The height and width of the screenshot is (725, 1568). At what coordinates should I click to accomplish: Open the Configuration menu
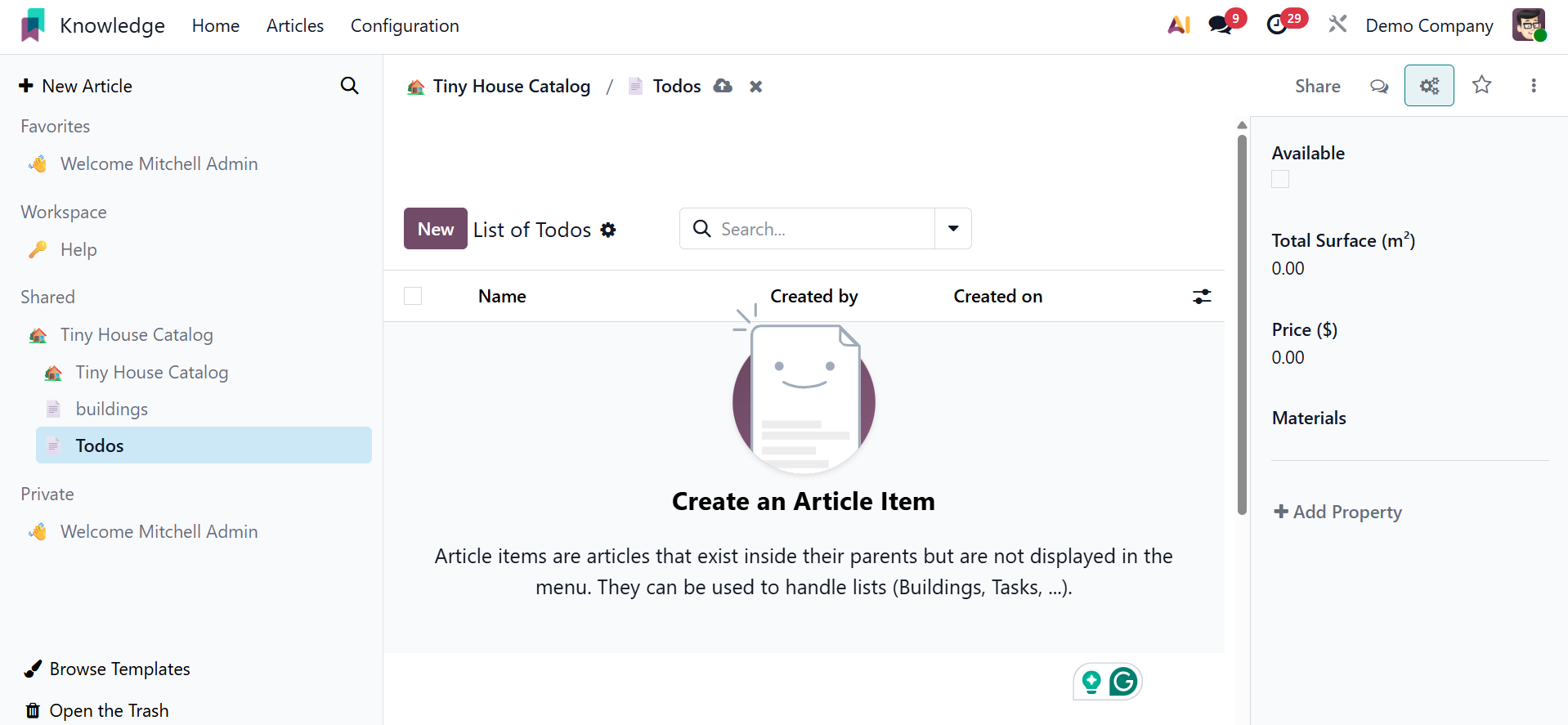[x=405, y=26]
